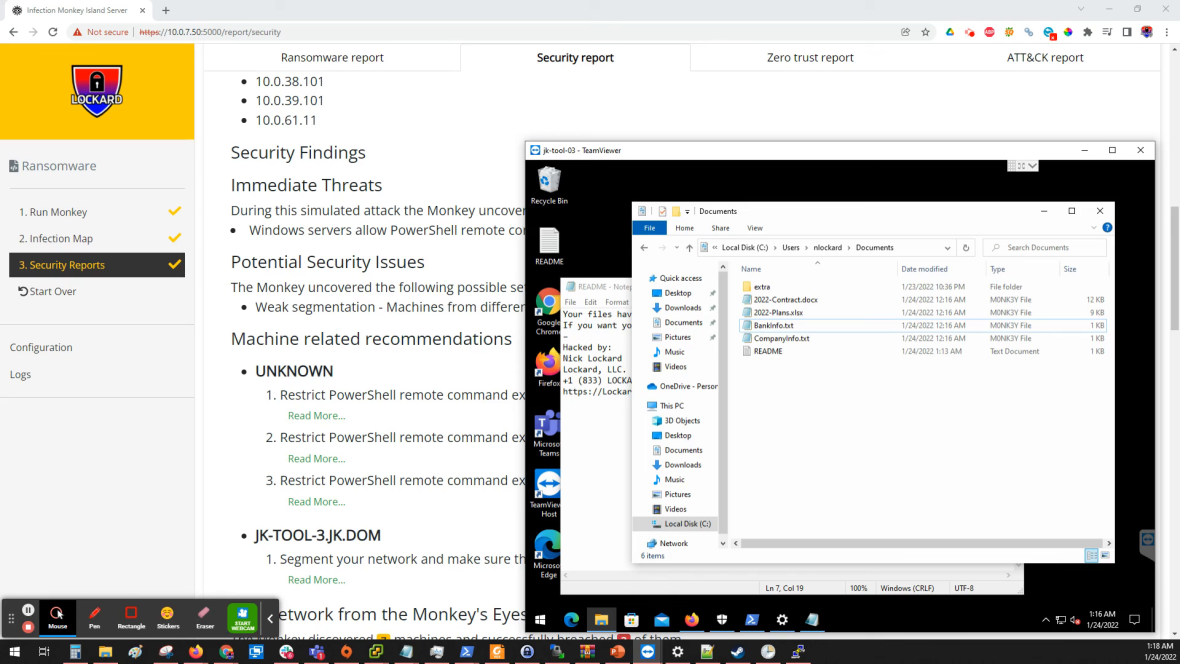1180x664 pixels.
Task: Select the extra folder
Action: click(x=762, y=287)
